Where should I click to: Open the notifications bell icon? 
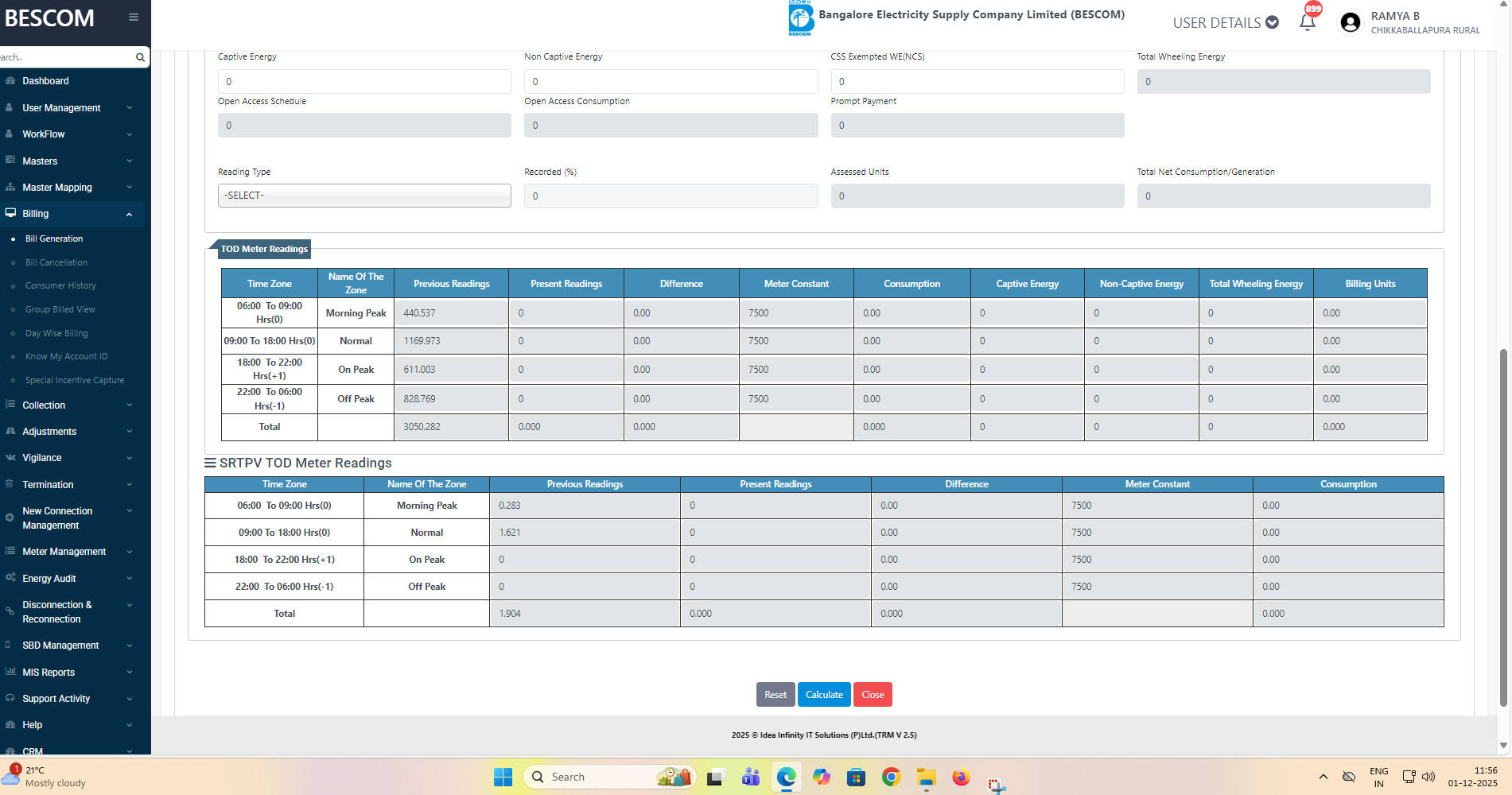(1307, 22)
